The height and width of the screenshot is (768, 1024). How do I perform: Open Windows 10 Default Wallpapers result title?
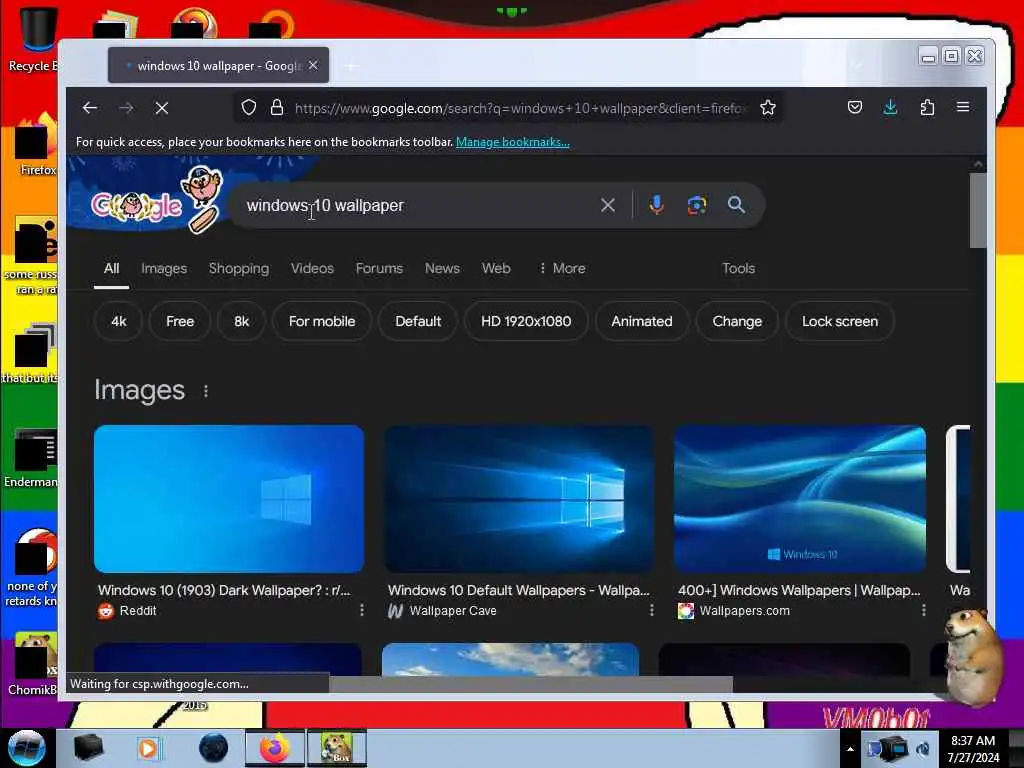tap(519, 590)
